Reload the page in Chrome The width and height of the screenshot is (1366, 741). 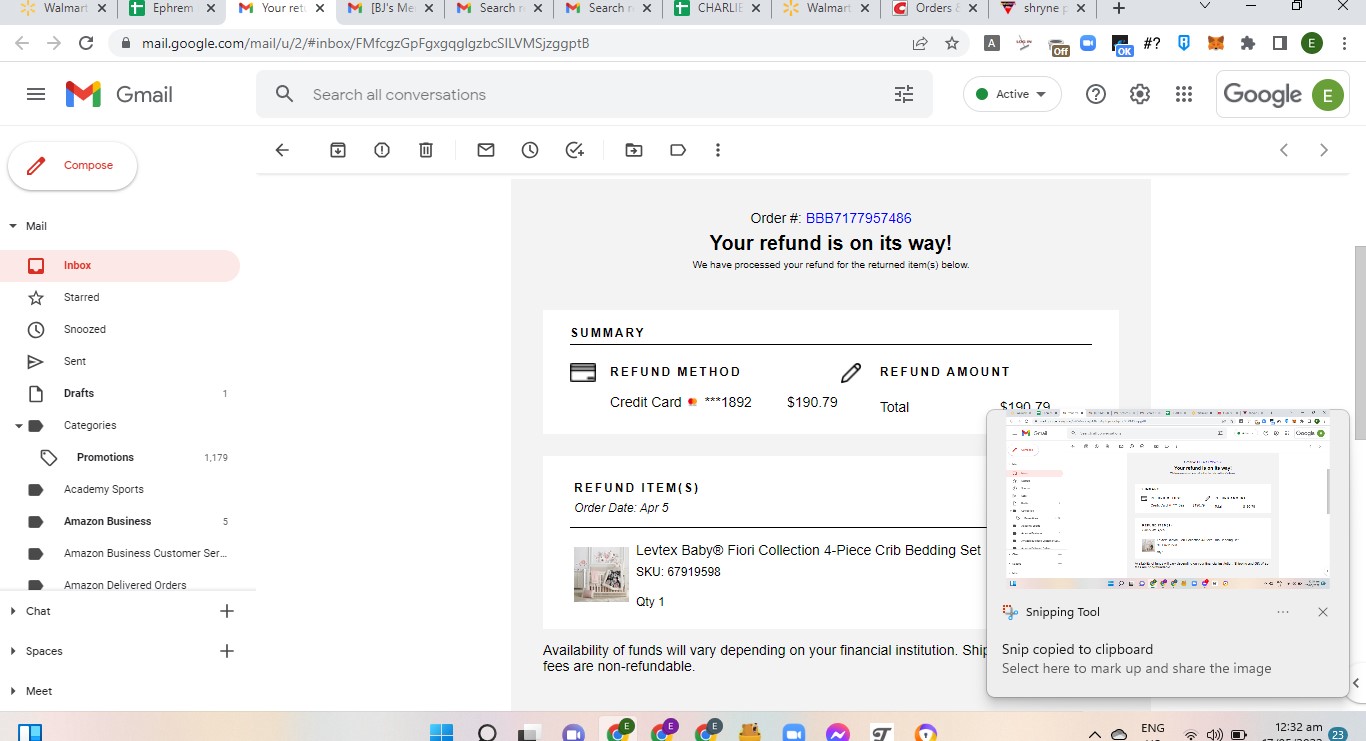(86, 43)
